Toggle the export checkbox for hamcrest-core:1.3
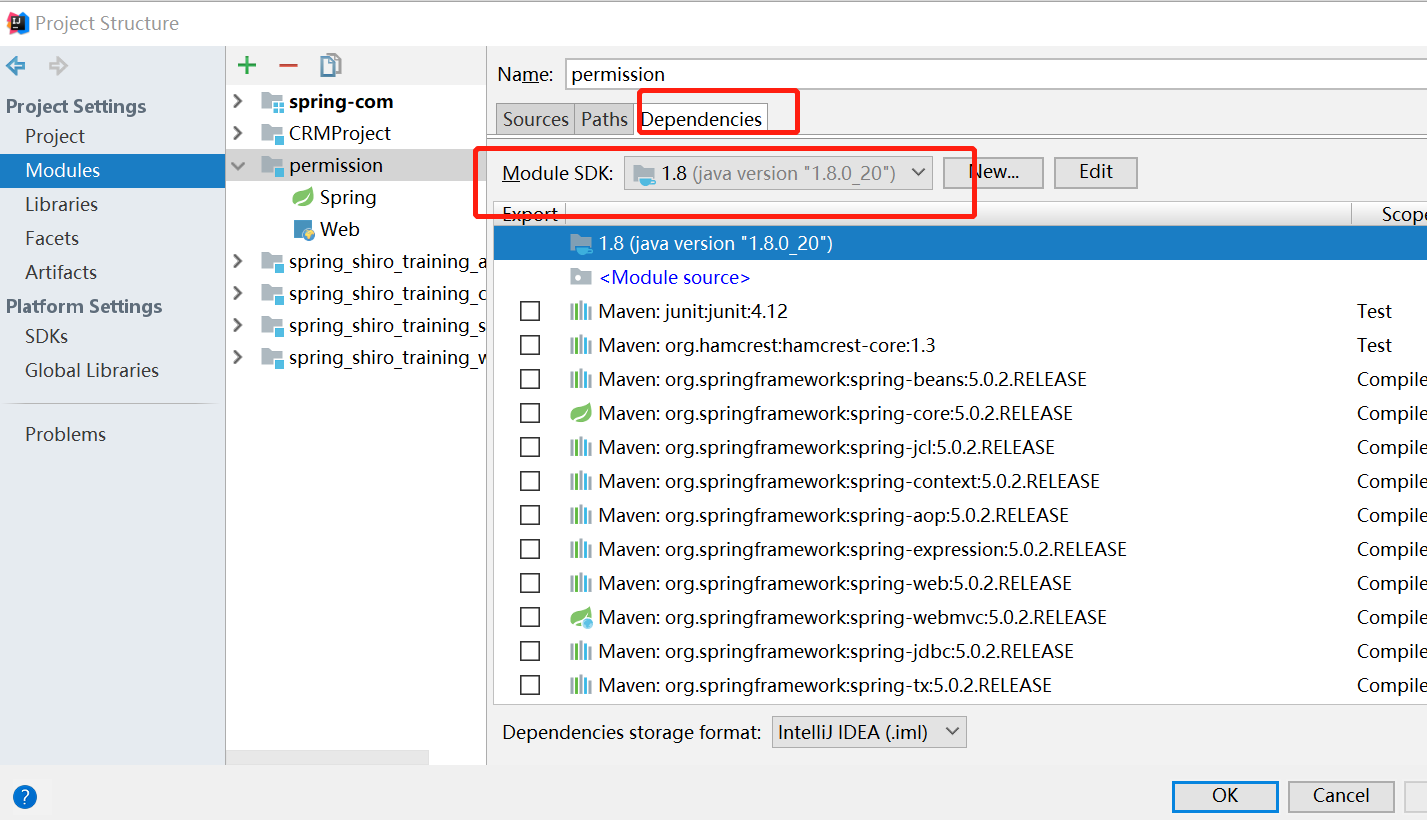1427x820 pixels. [x=530, y=345]
